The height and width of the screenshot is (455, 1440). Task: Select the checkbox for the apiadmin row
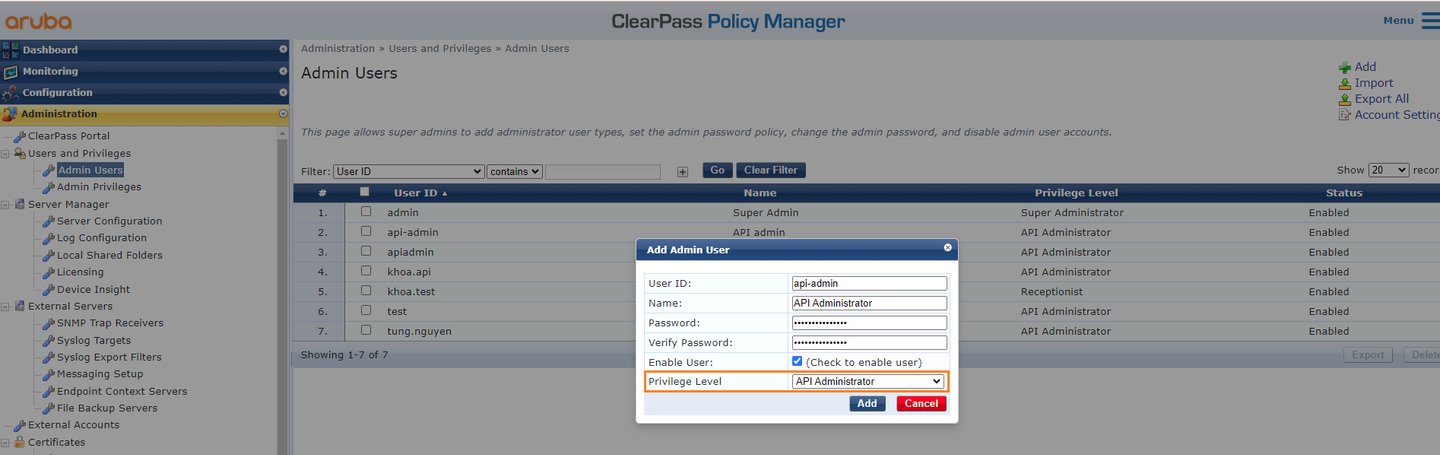point(365,252)
